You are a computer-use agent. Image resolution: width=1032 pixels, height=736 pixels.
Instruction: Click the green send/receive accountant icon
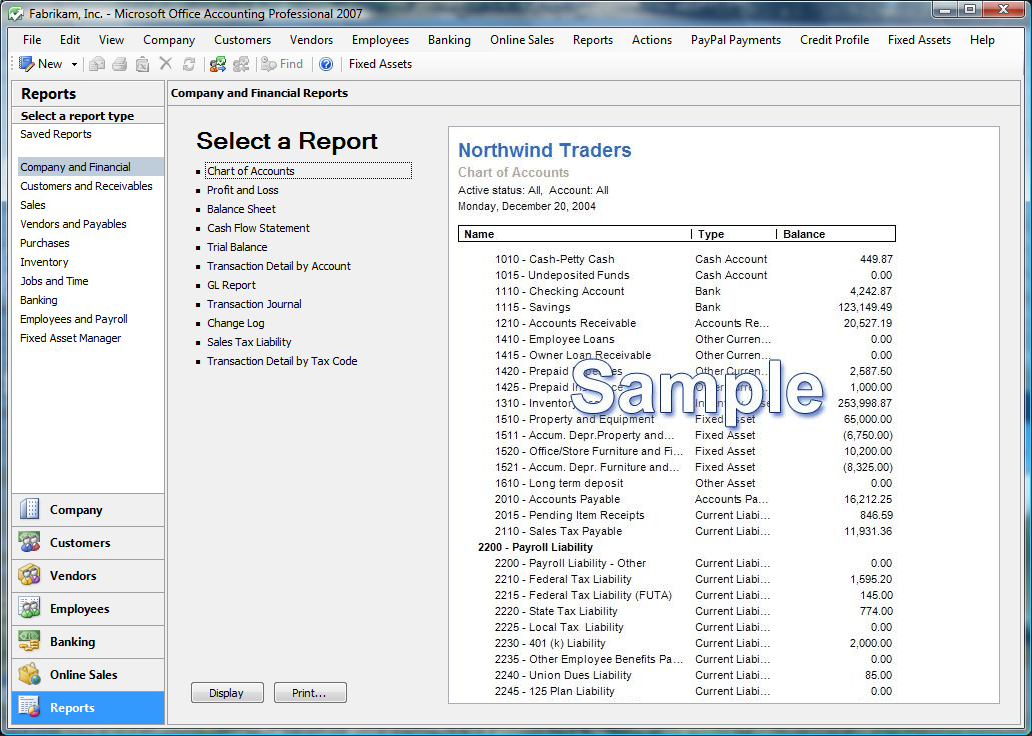click(218, 64)
